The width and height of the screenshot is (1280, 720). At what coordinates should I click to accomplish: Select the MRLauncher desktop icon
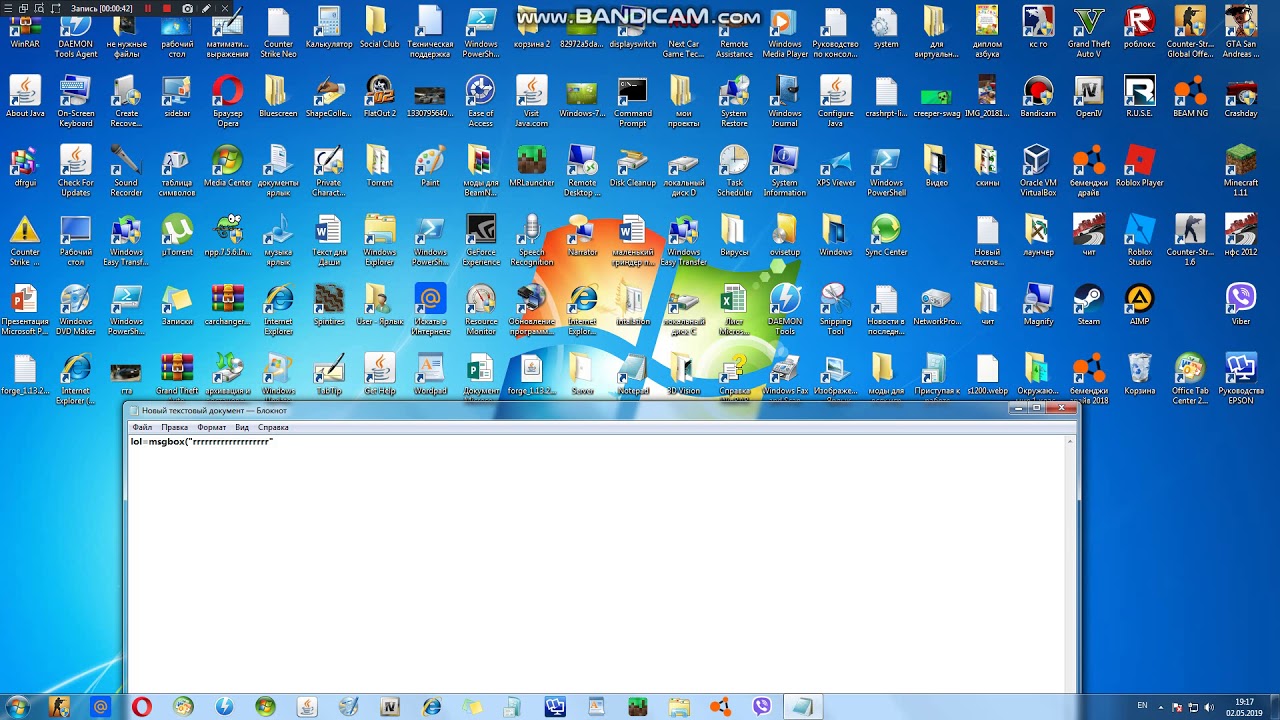click(532, 166)
